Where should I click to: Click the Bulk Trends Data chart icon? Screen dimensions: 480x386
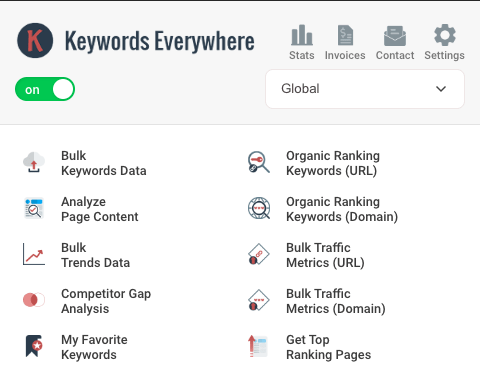(34, 254)
